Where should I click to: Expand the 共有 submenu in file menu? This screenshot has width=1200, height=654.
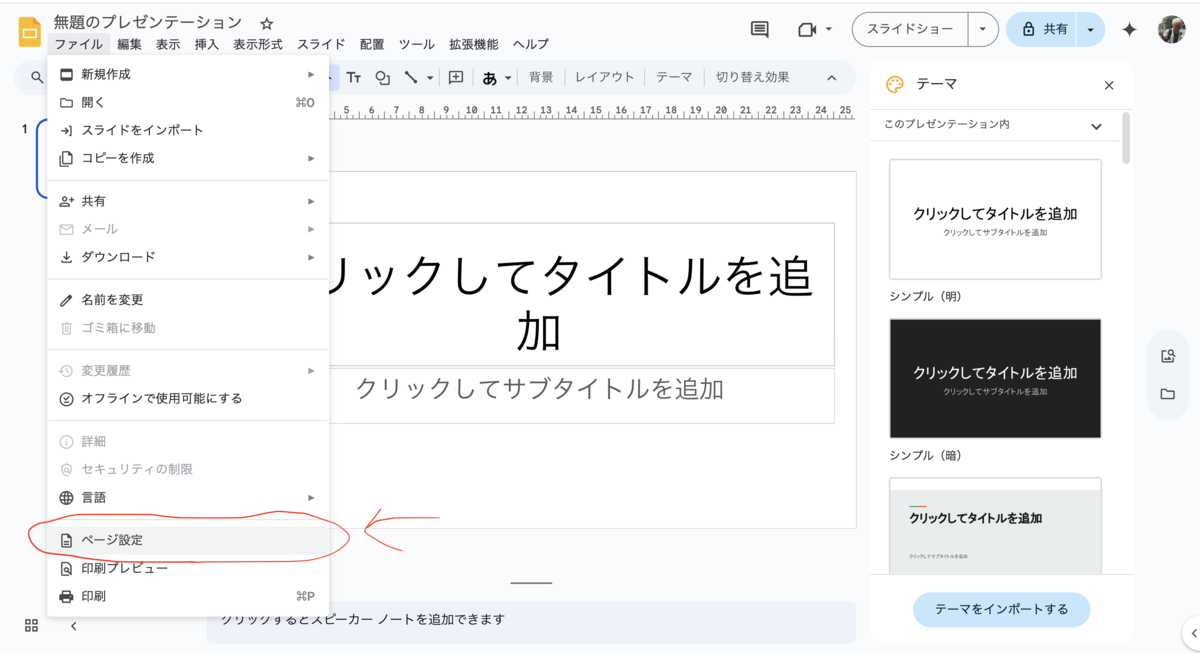(x=188, y=201)
